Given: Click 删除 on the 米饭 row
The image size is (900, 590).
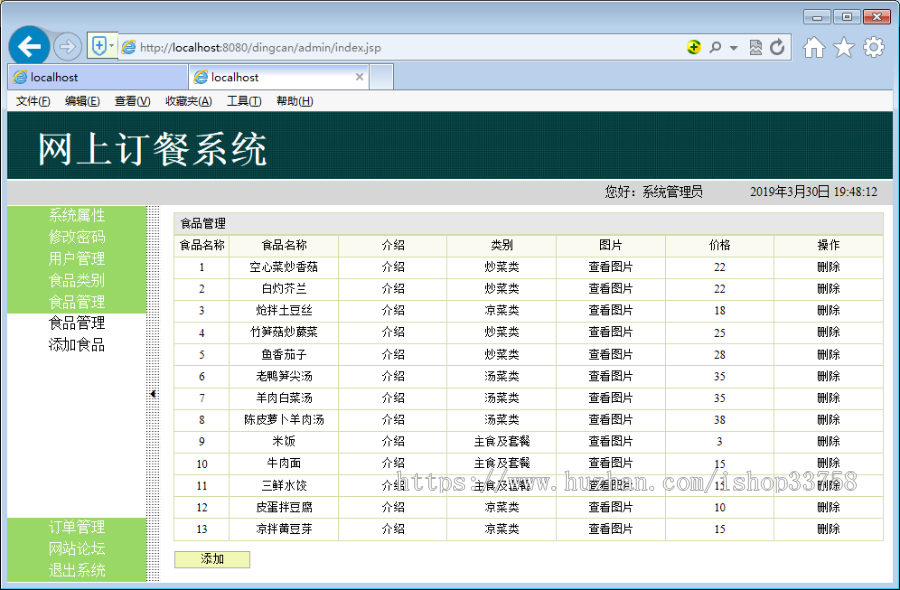Looking at the screenshot, I should pyautogui.click(x=828, y=440).
